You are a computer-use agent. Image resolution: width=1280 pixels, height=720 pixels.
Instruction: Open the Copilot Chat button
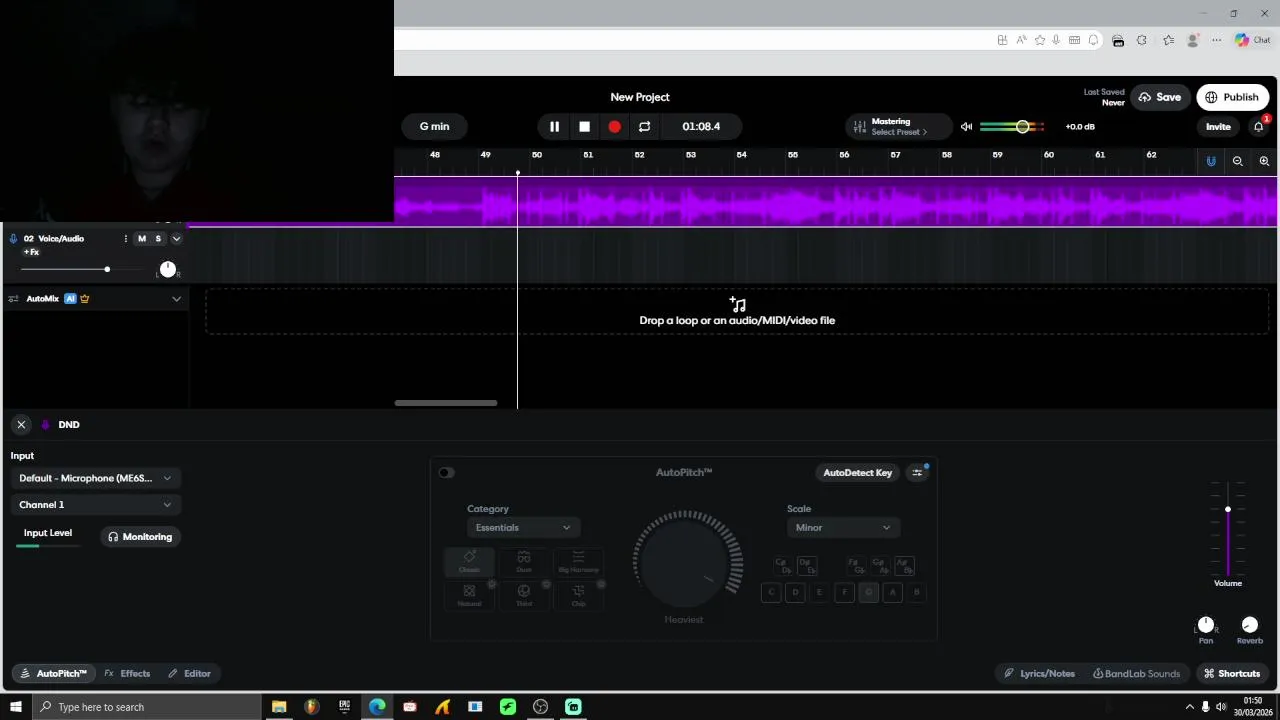1252,40
